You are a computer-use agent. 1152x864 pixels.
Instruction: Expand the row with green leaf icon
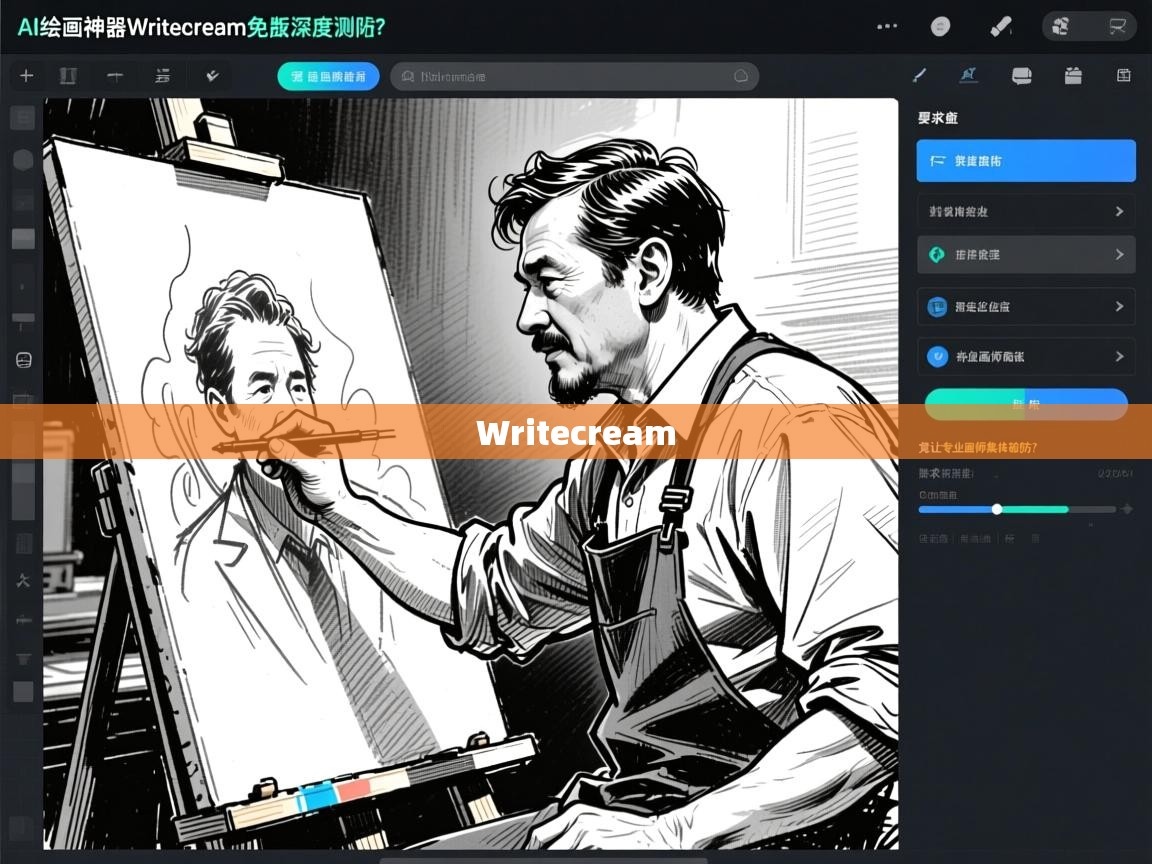[1025, 255]
